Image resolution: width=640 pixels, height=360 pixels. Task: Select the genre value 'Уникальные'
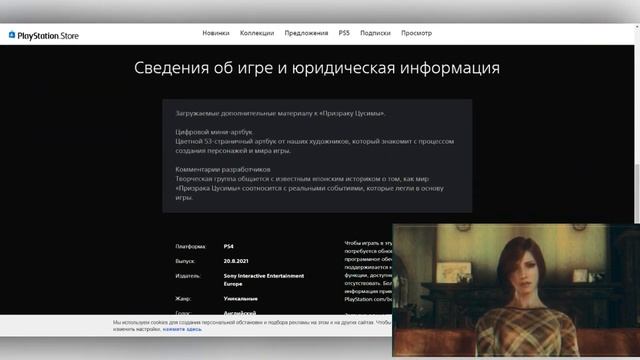point(240,299)
